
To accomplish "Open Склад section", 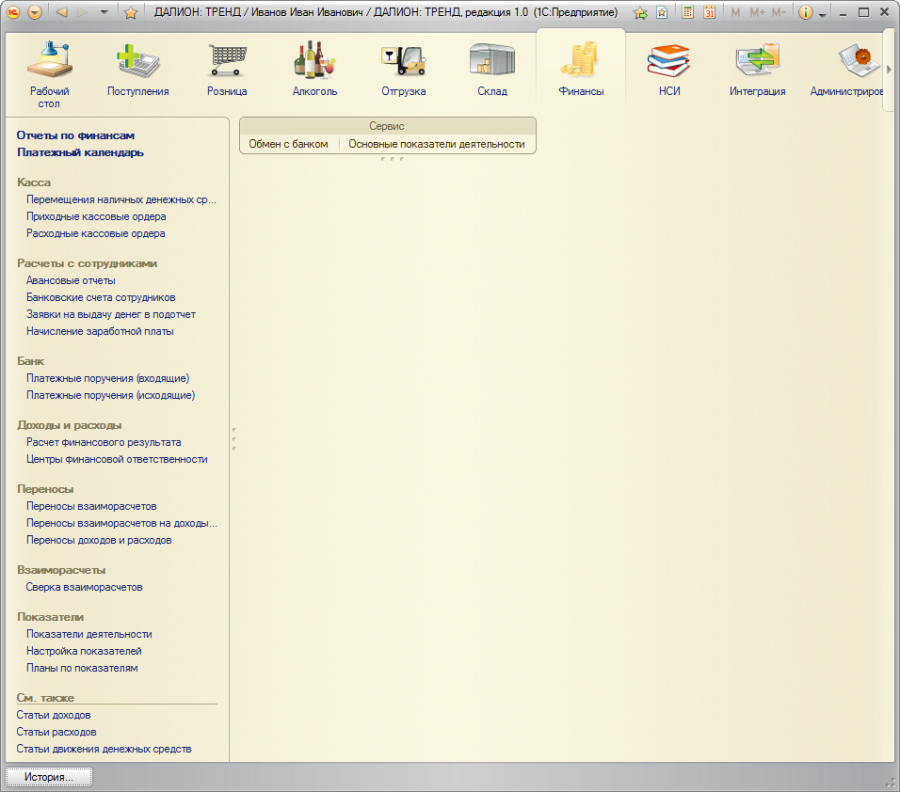I will 492,69.
